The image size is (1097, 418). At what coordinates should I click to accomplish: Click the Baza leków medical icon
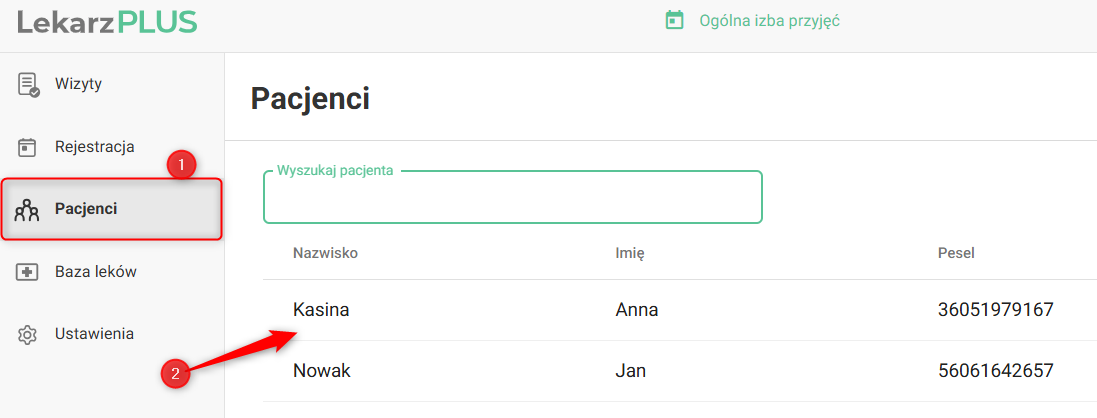28,272
